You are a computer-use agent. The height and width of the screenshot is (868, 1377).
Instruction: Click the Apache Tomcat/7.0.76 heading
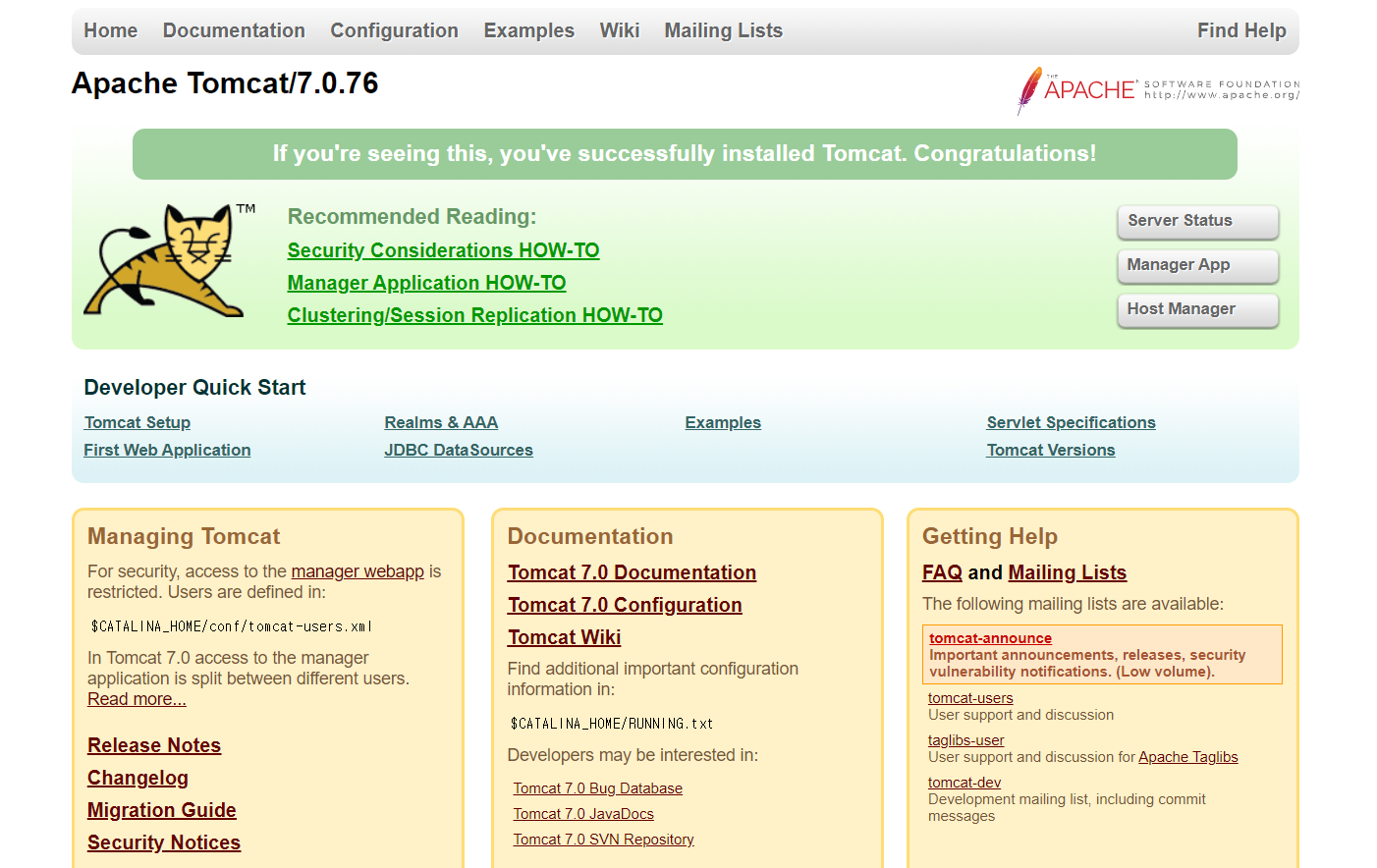(225, 83)
